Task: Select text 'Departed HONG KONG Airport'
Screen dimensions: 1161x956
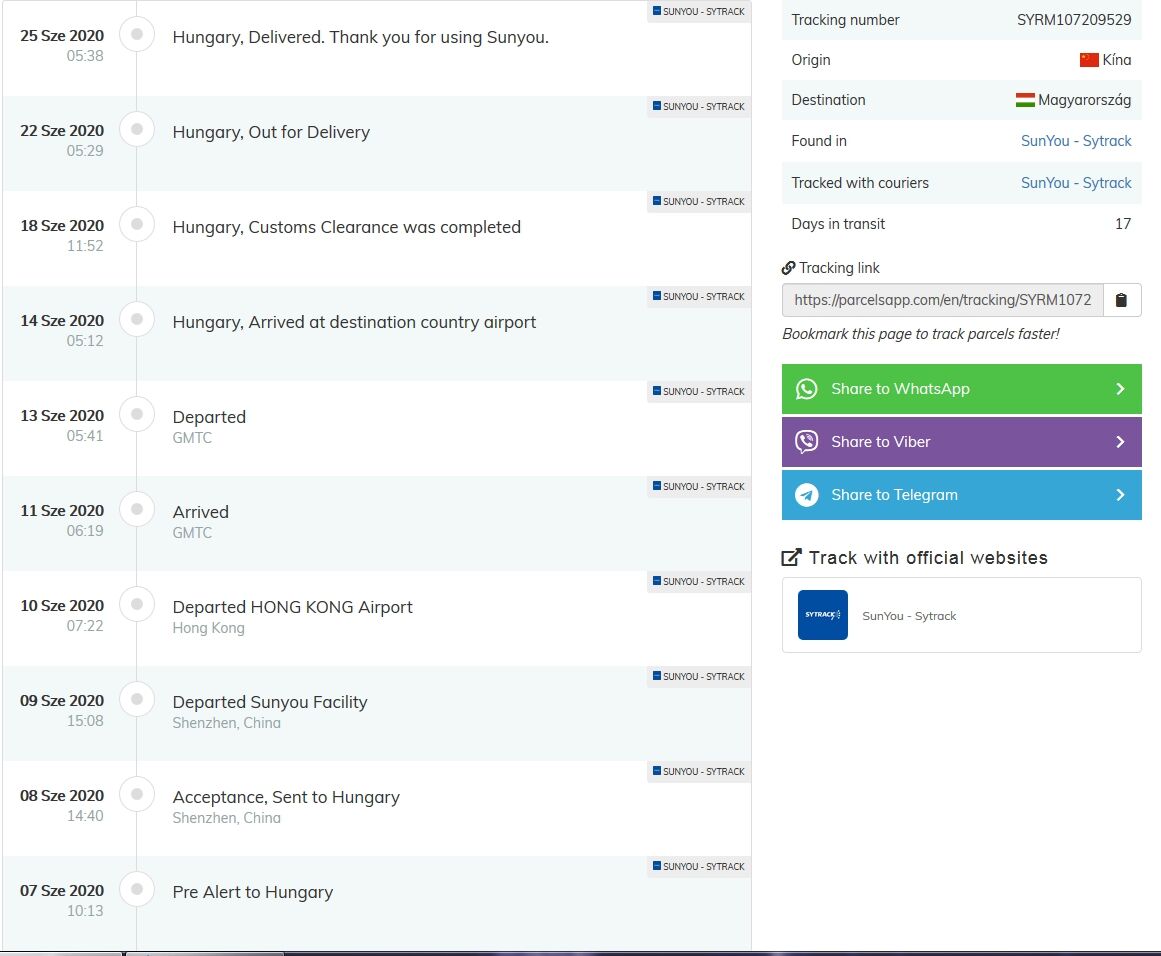Action: (292, 607)
